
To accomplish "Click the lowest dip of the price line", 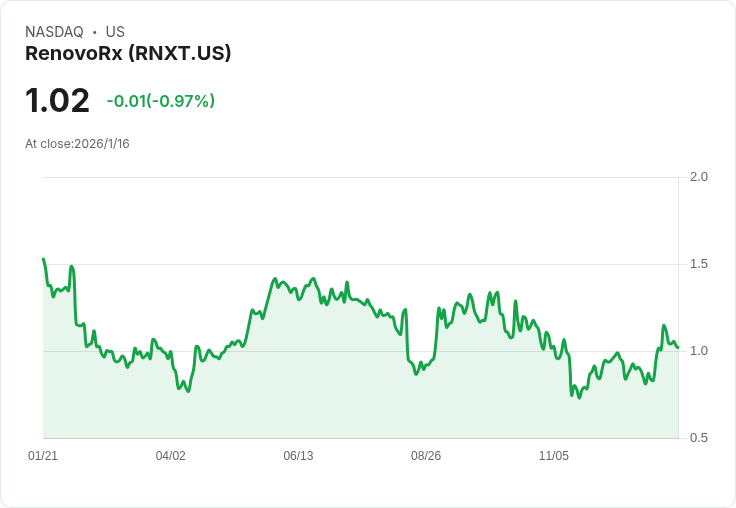I will tap(578, 398).
